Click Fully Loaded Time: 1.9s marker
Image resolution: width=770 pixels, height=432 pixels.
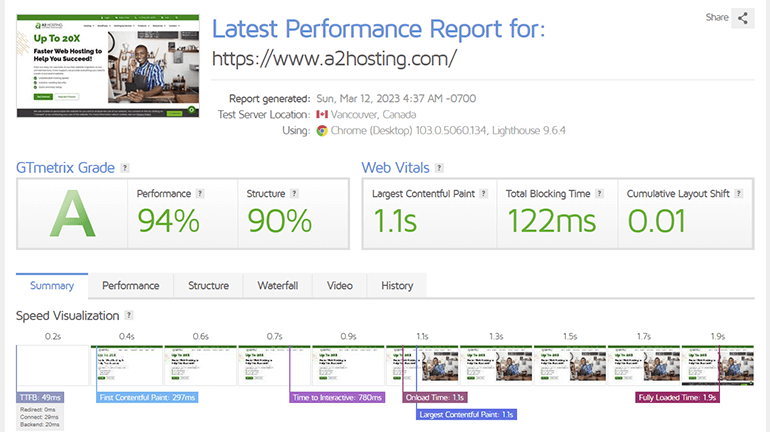(677, 397)
